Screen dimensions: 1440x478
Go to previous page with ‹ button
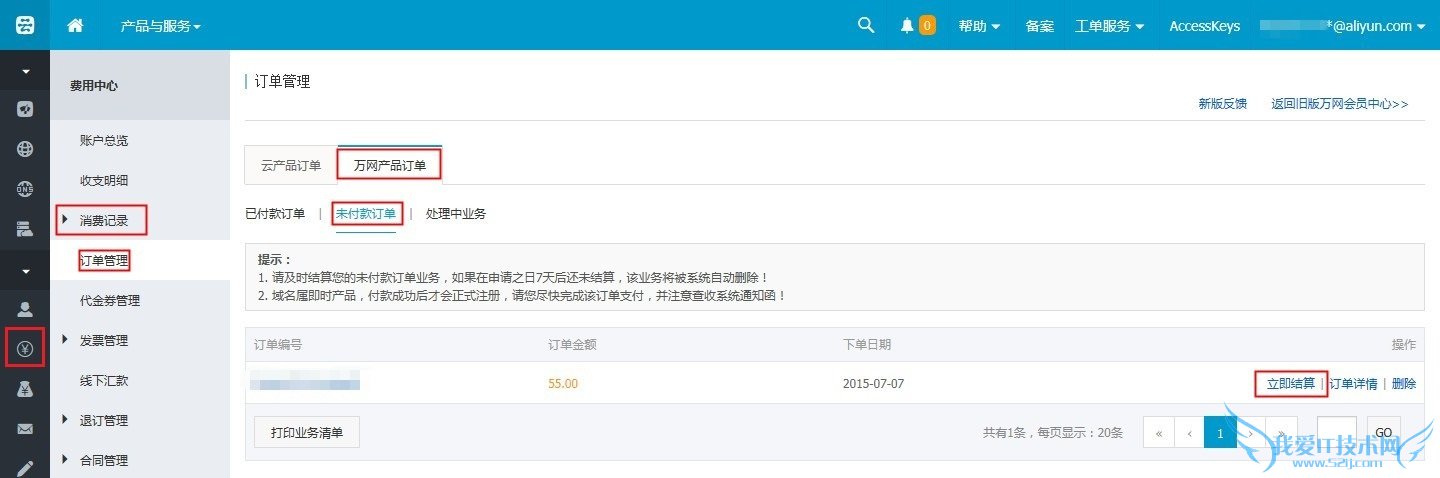[1189, 433]
